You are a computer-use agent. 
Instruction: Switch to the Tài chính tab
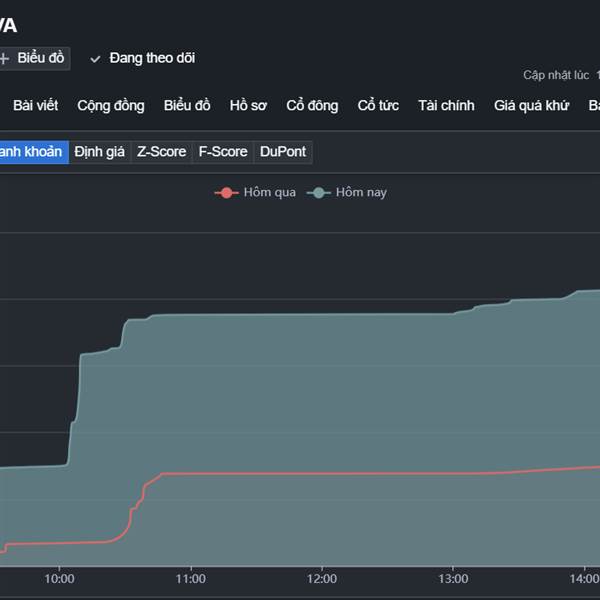tap(446, 106)
